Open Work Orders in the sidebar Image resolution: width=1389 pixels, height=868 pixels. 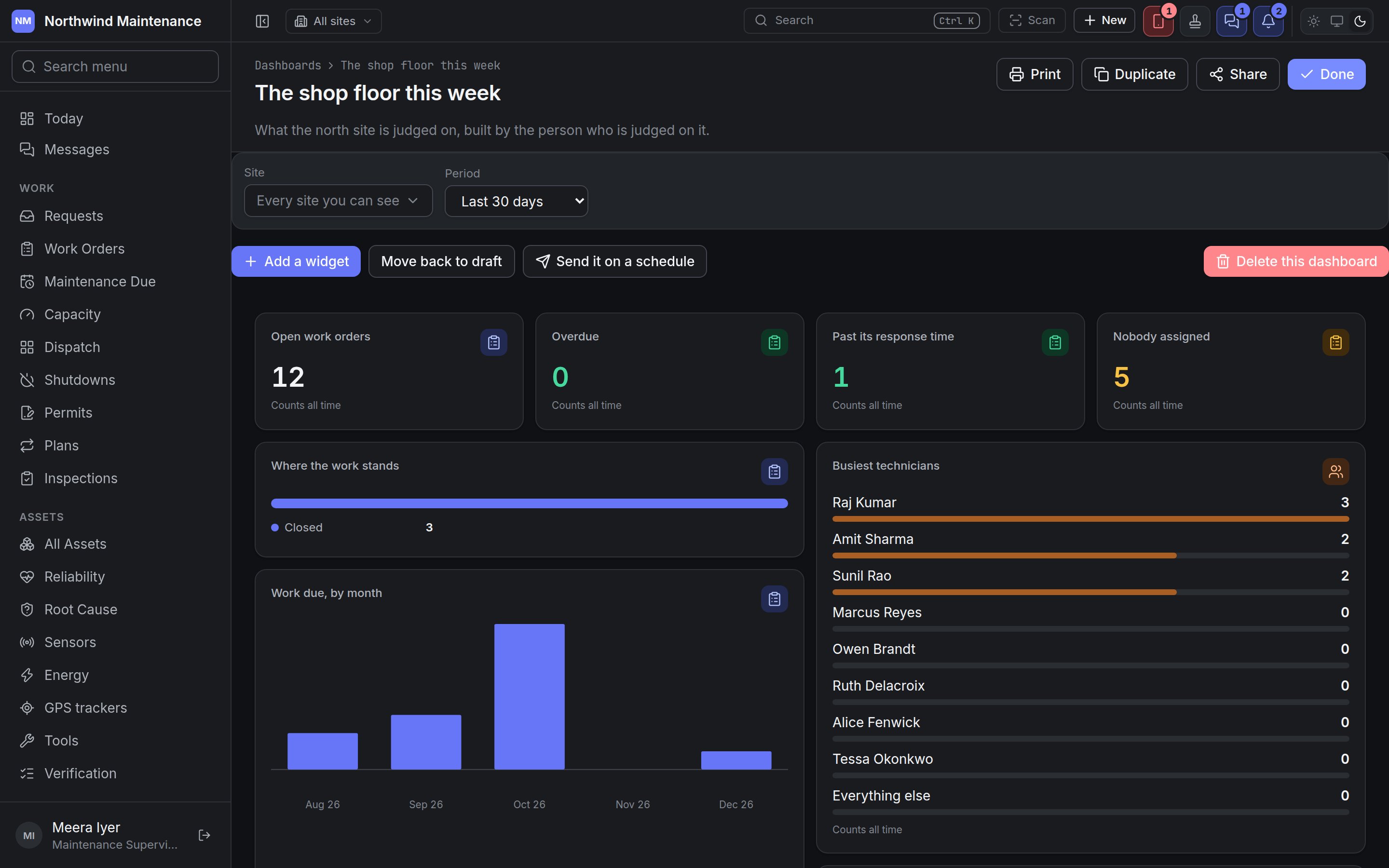click(x=115, y=248)
